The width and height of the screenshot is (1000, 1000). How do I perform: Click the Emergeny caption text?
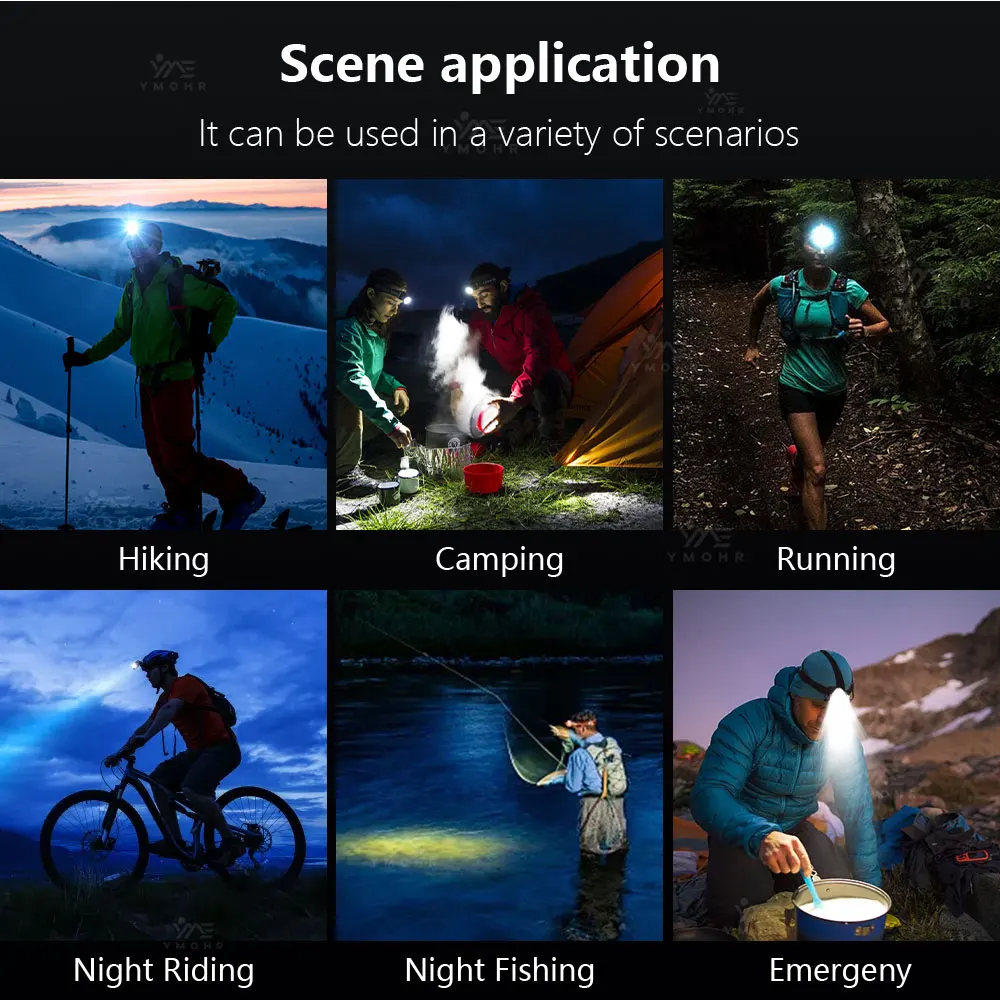(841, 971)
